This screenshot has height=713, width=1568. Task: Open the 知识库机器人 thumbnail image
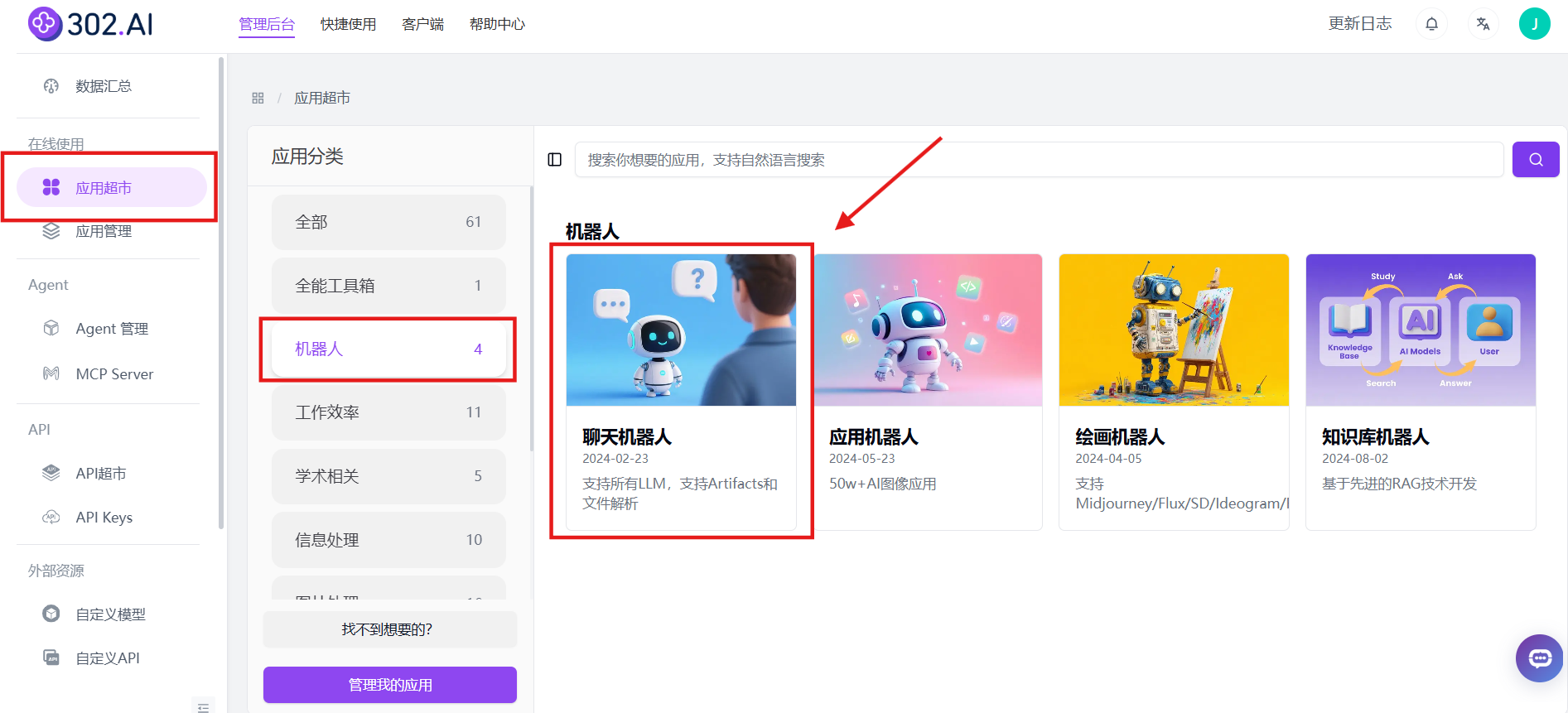tap(1421, 330)
